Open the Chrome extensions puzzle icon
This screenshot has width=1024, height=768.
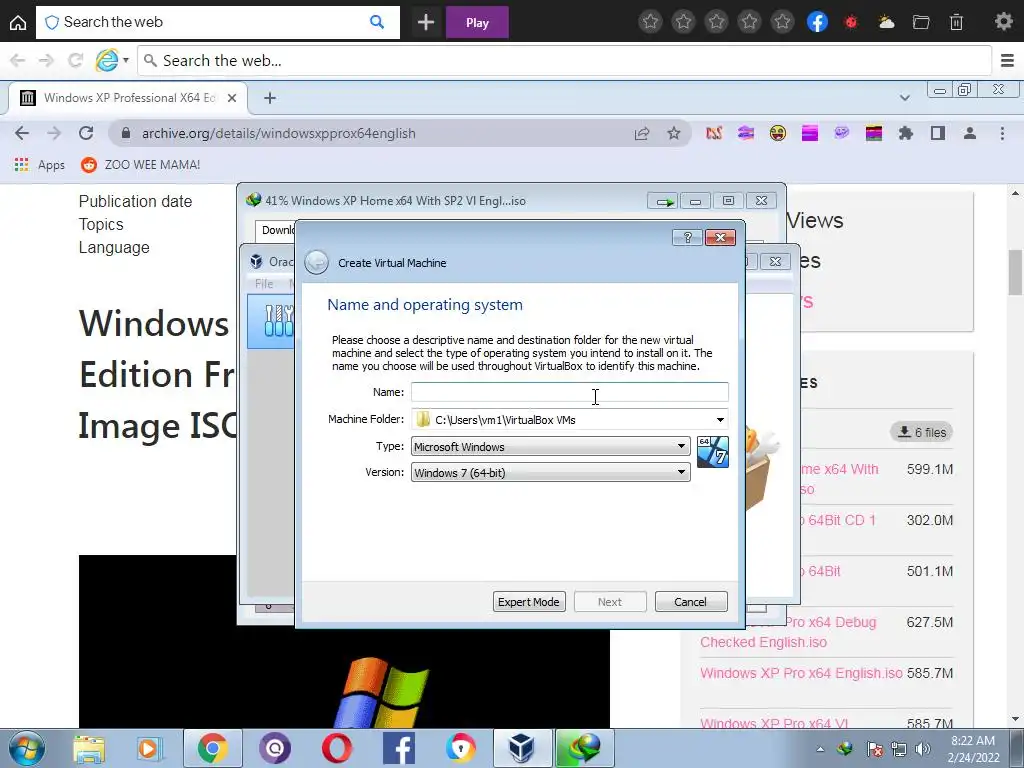[x=906, y=133]
